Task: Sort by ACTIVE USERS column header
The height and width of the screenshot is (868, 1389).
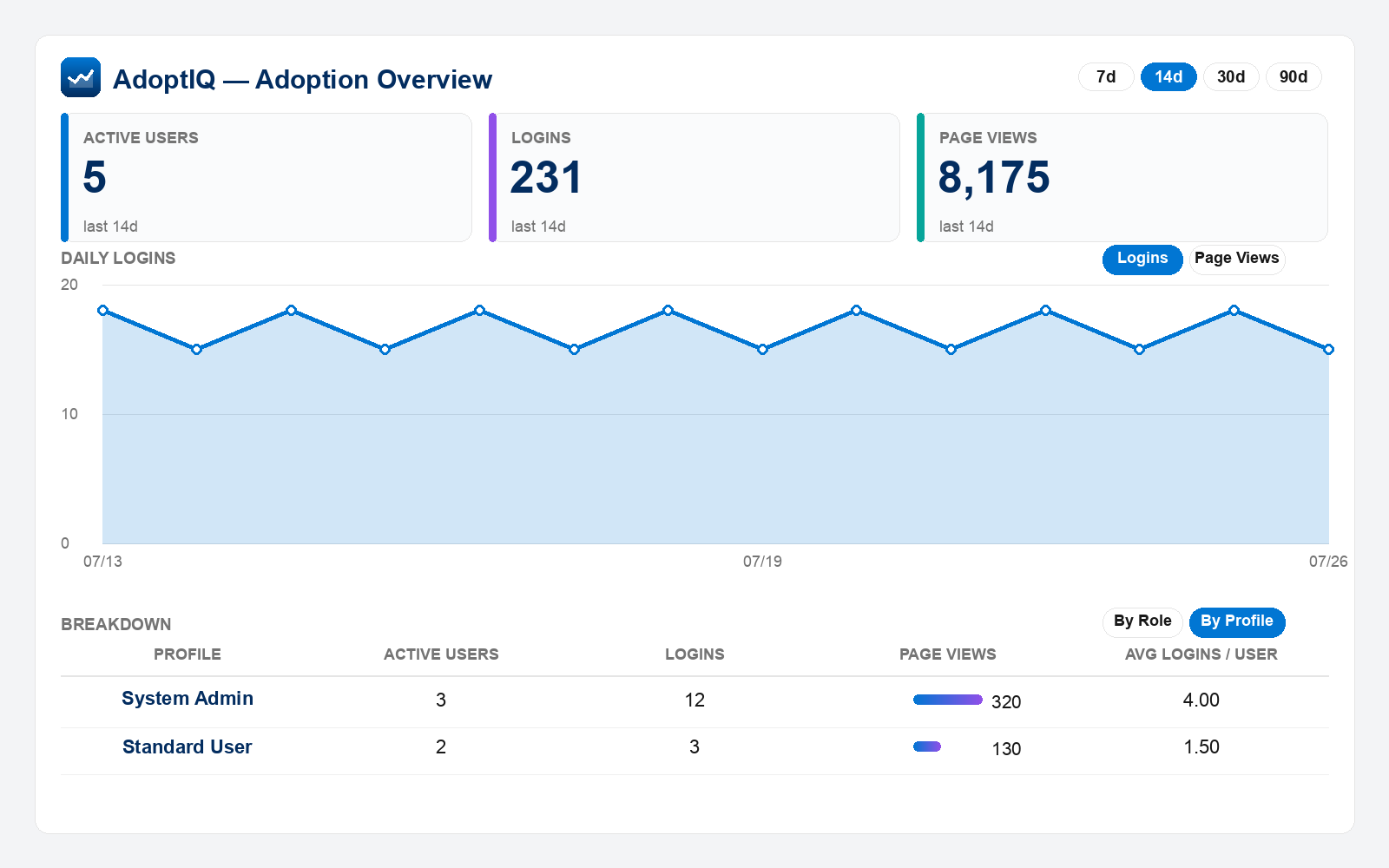Action: (x=441, y=654)
